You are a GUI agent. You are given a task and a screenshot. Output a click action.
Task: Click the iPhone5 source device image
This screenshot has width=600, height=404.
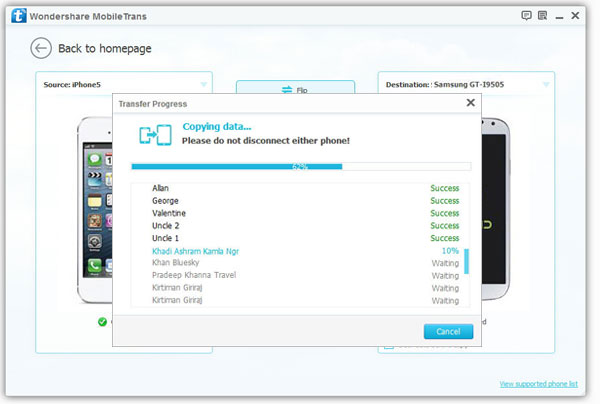click(95, 210)
